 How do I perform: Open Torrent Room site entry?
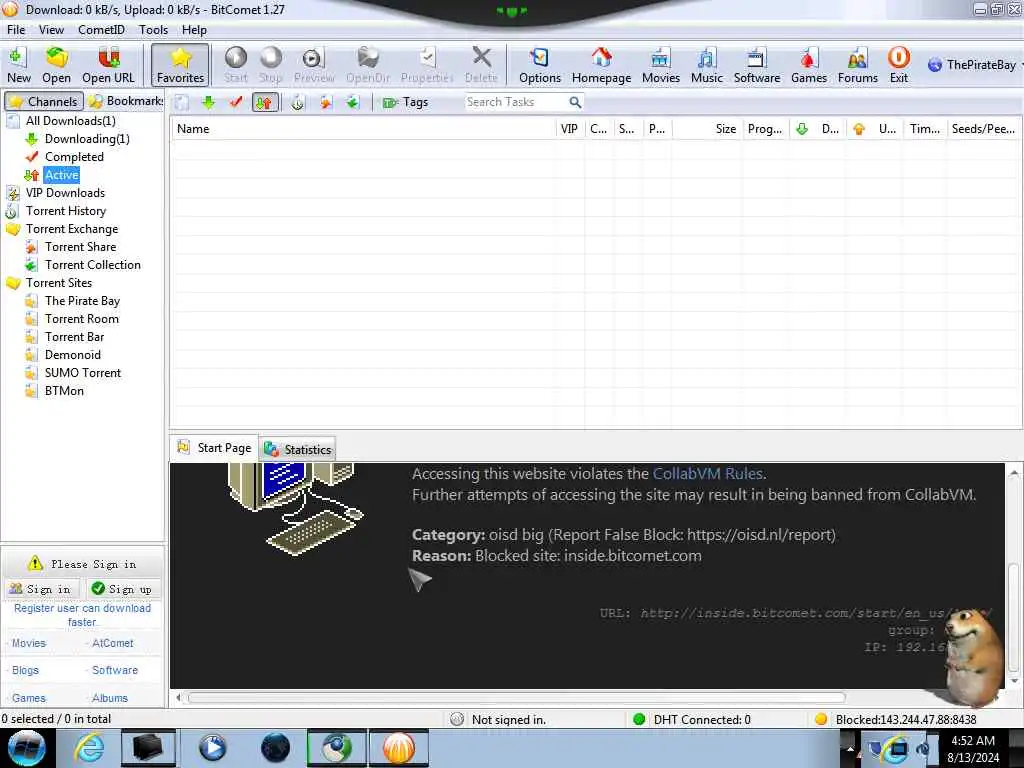[82, 319]
